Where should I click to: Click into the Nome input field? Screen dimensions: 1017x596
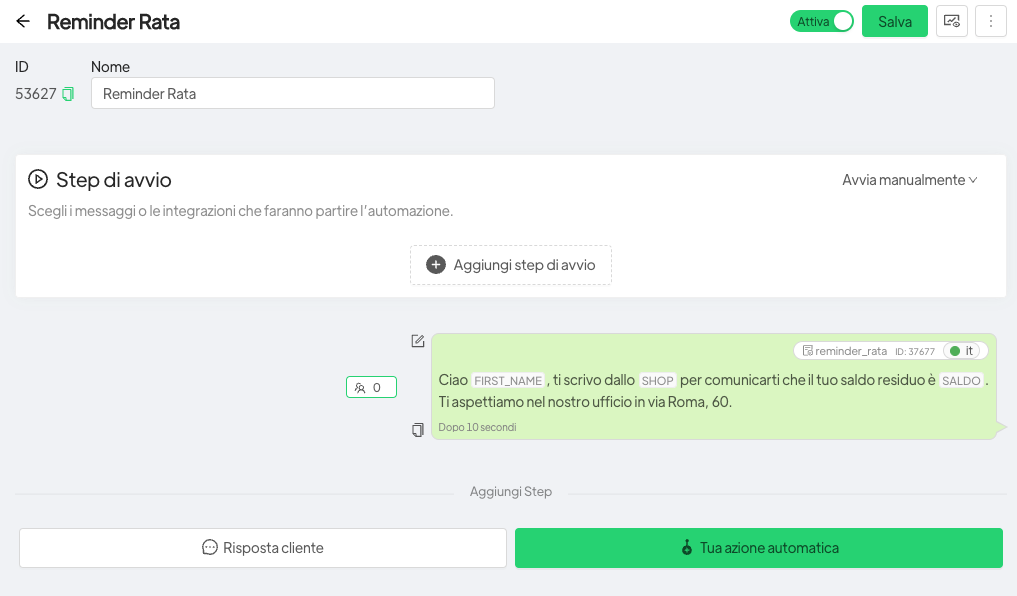pyautogui.click(x=292, y=94)
